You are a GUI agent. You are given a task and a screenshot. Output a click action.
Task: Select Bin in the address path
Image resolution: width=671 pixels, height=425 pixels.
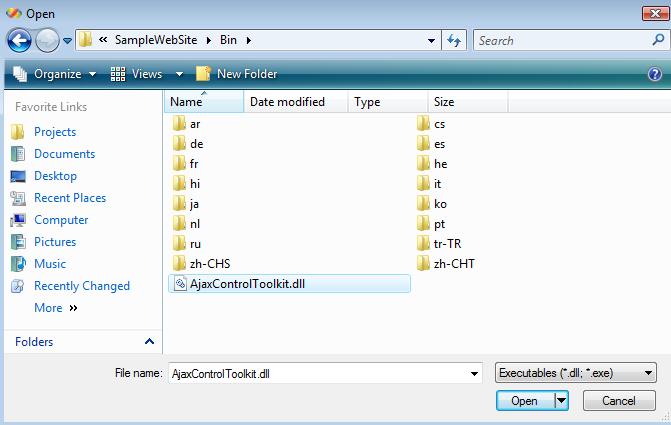click(228, 40)
